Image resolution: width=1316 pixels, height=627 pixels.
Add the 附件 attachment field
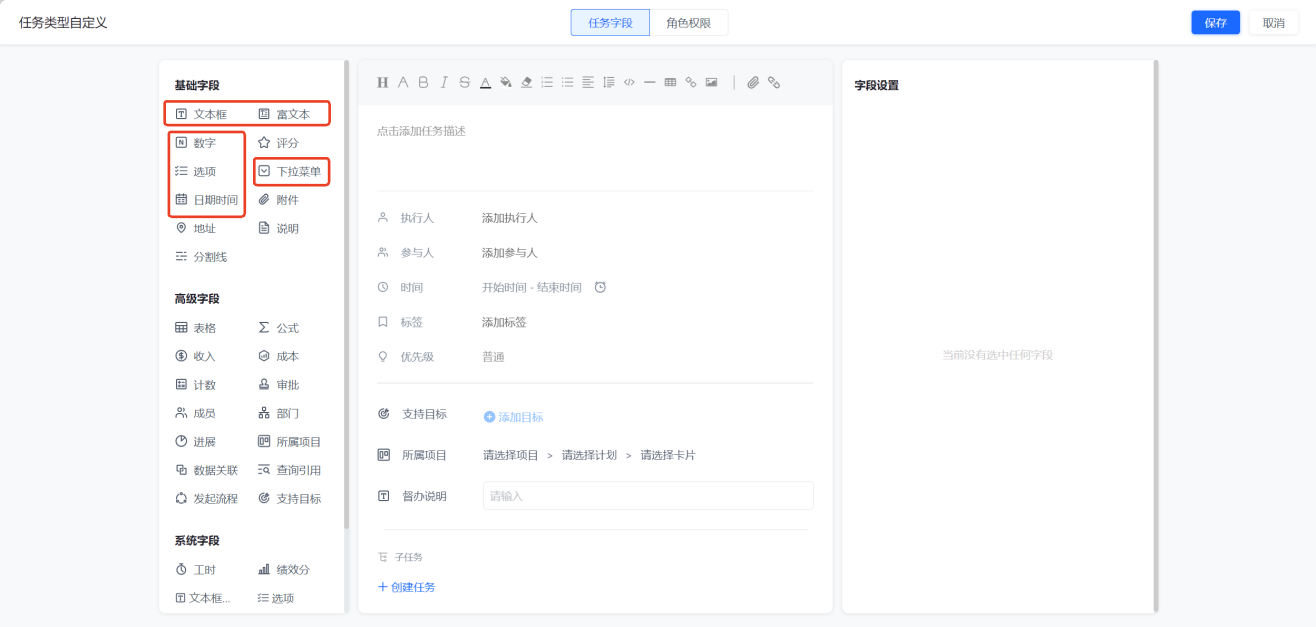point(278,200)
